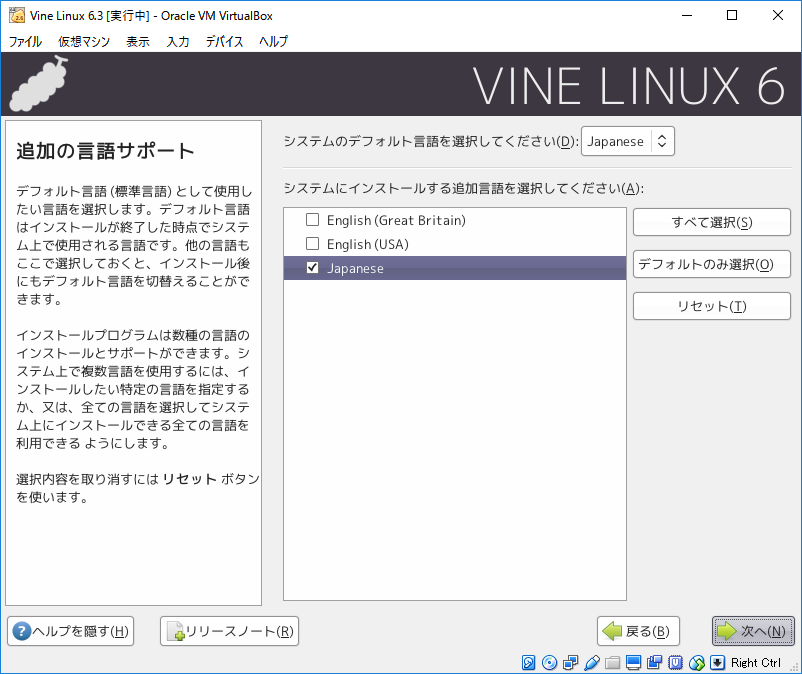
Task: Enable the English (Great Britain) checkbox
Action: pyautogui.click(x=313, y=220)
